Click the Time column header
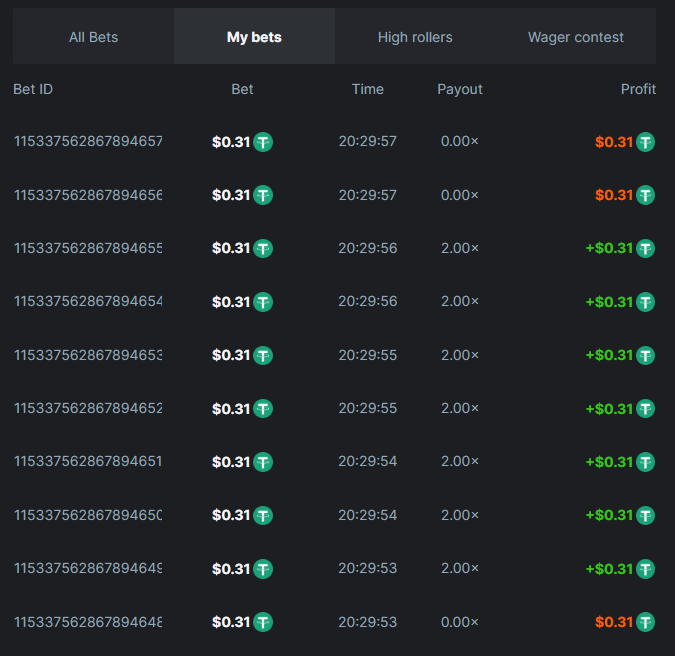This screenshot has width=675, height=656. tap(368, 89)
